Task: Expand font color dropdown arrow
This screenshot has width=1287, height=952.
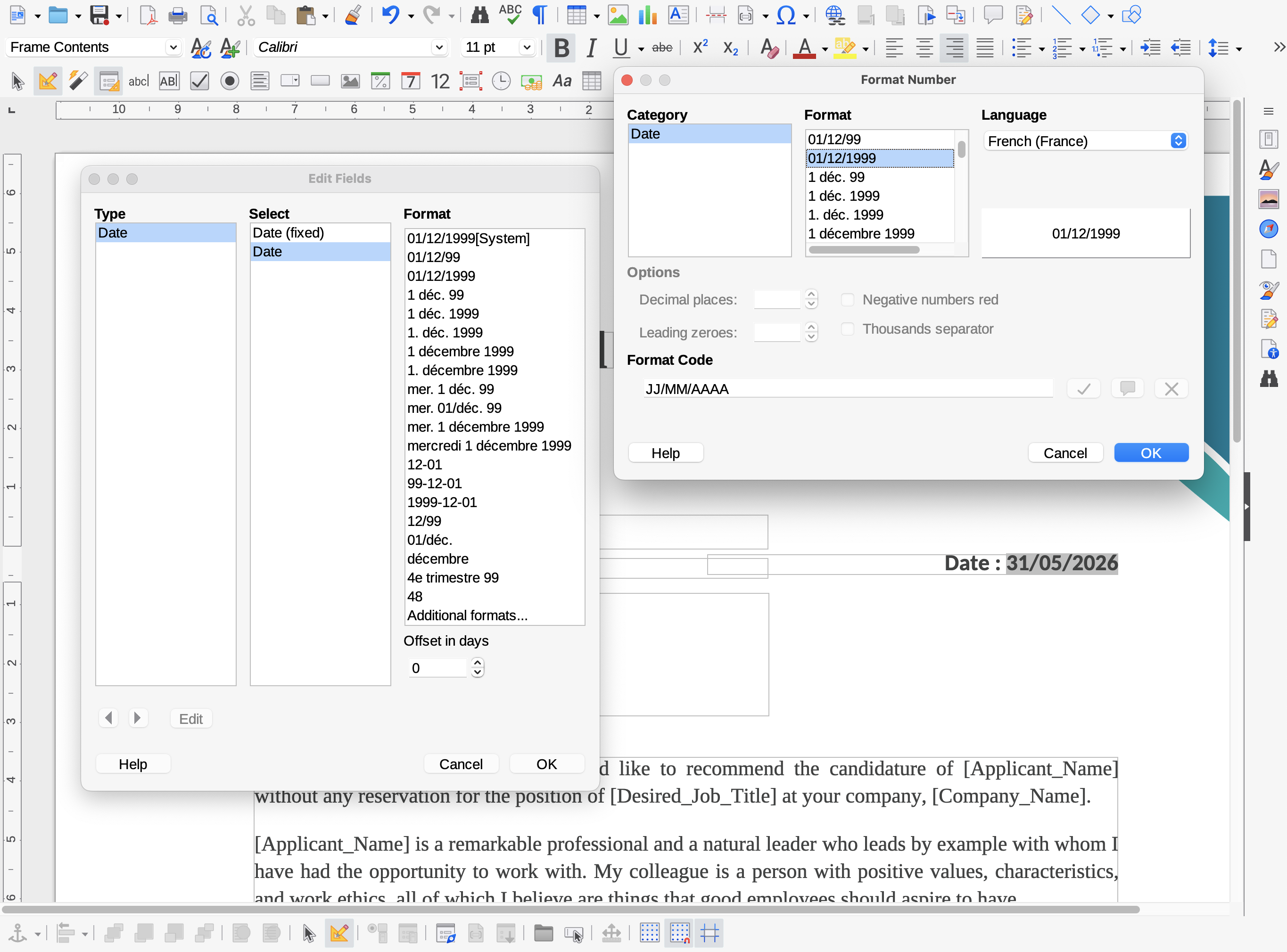Action: 825,49
